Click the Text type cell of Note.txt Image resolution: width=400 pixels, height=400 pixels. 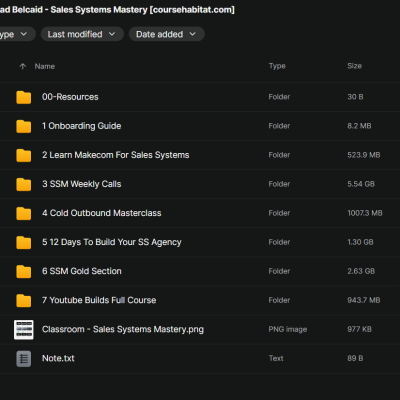tap(276, 358)
